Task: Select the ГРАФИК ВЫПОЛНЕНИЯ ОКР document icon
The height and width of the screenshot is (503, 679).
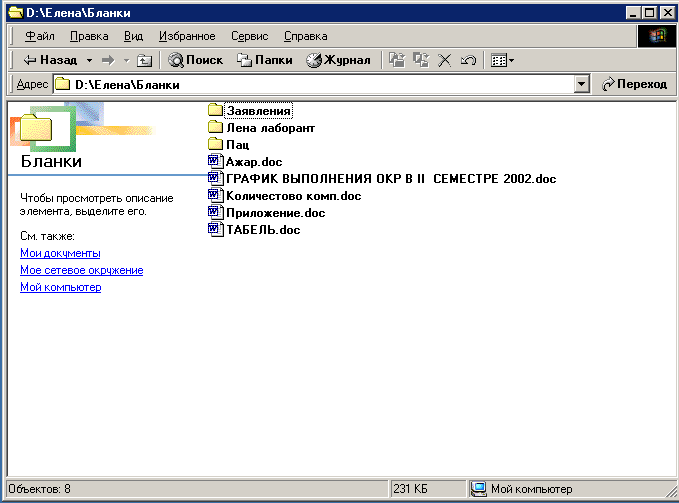Action: 216,178
